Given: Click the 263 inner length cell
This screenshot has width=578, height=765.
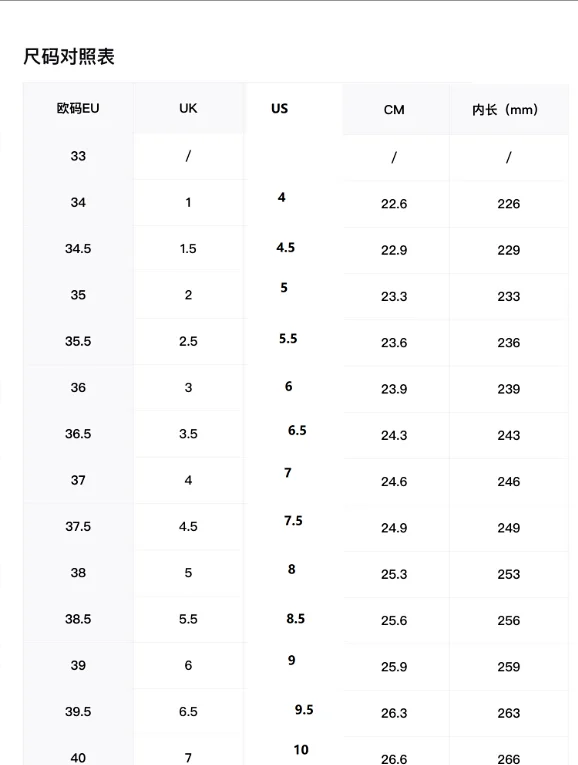Looking at the screenshot, I should 509,713.
